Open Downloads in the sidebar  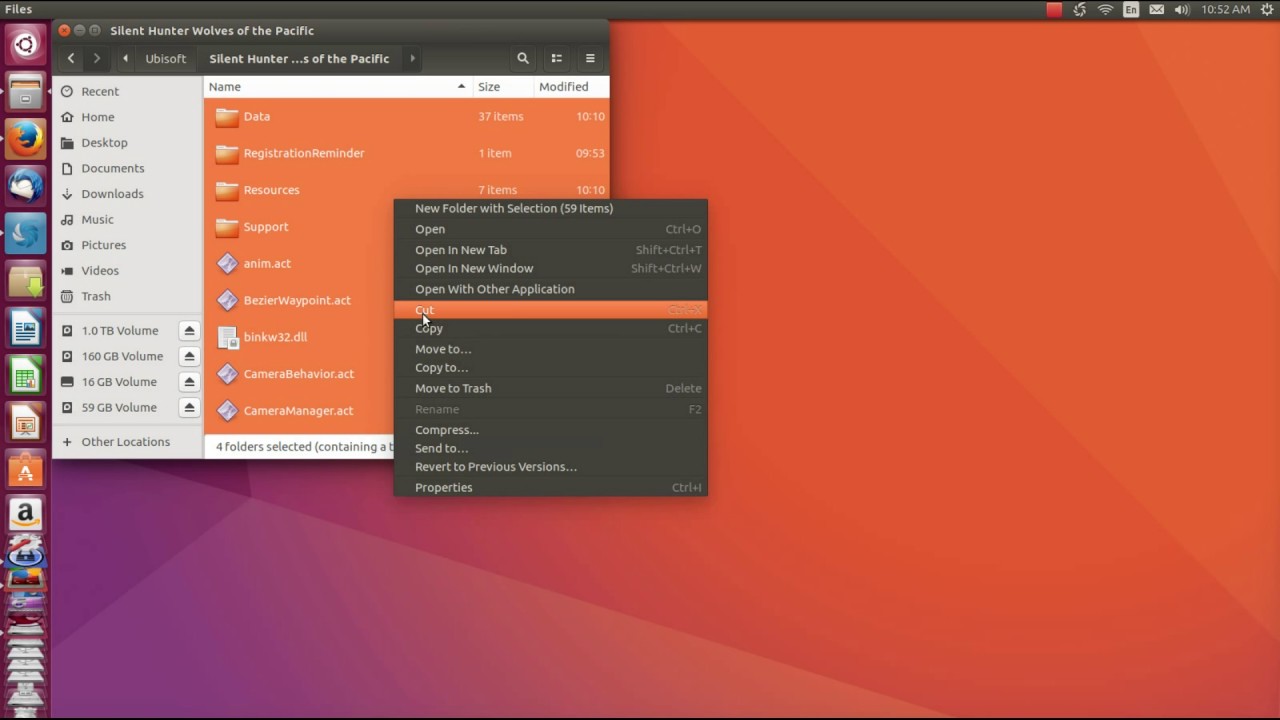pos(128,194)
